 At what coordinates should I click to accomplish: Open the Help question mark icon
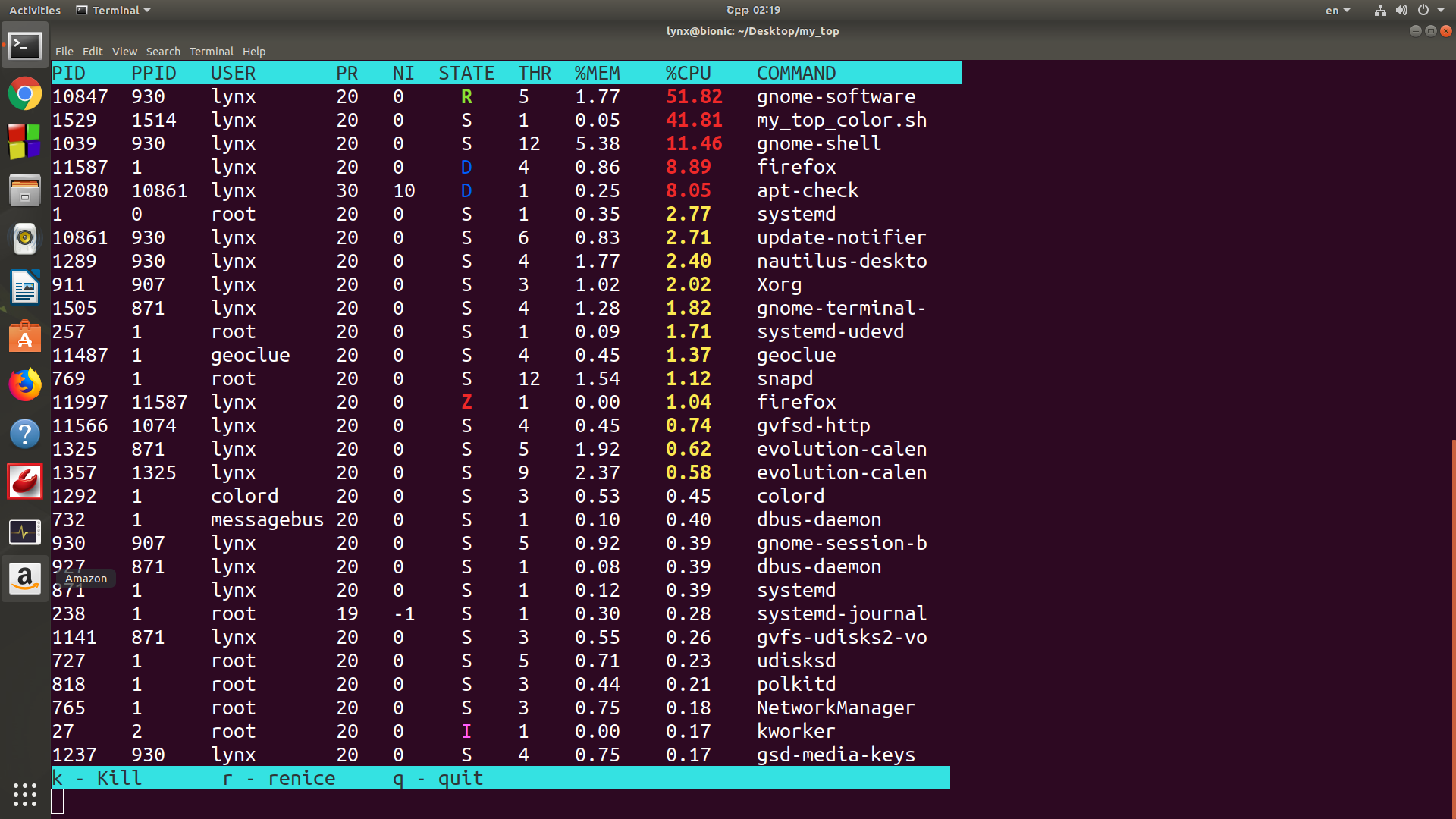click(x=25, y=434)
